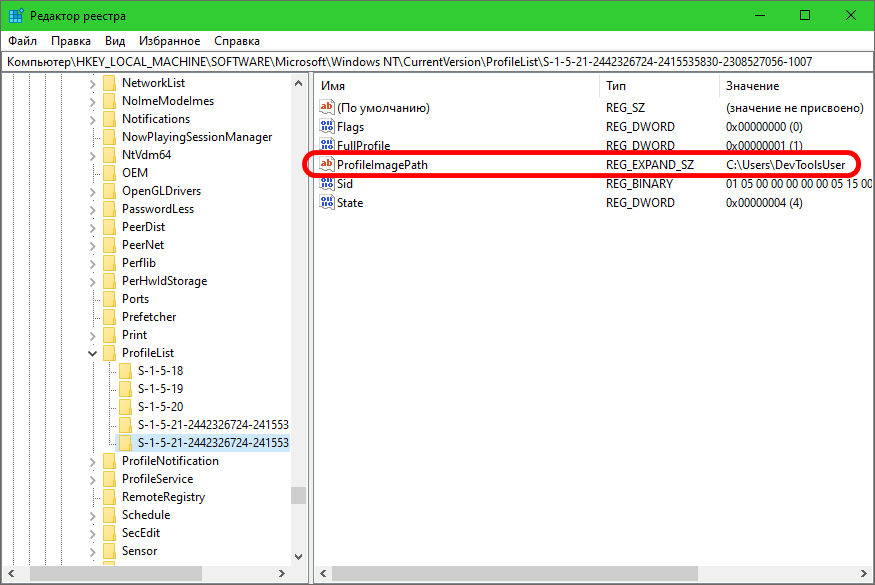Click the values pane horizontal scrollbar thumb
The width and height of the screenshot is (875, 585).
point(515,573)
